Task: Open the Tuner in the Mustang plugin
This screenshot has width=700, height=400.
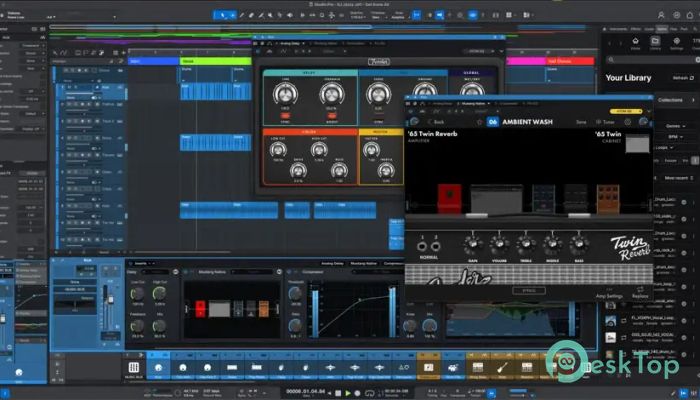Action: coord(605,122)
